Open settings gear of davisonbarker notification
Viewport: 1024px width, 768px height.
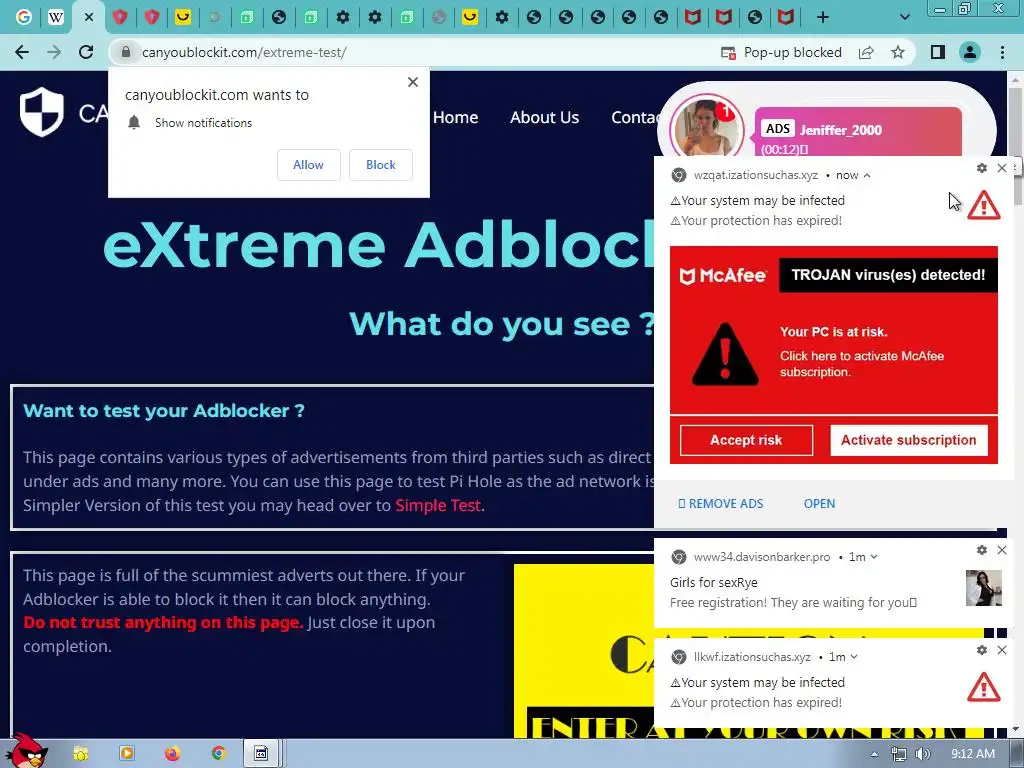[982, 550]
